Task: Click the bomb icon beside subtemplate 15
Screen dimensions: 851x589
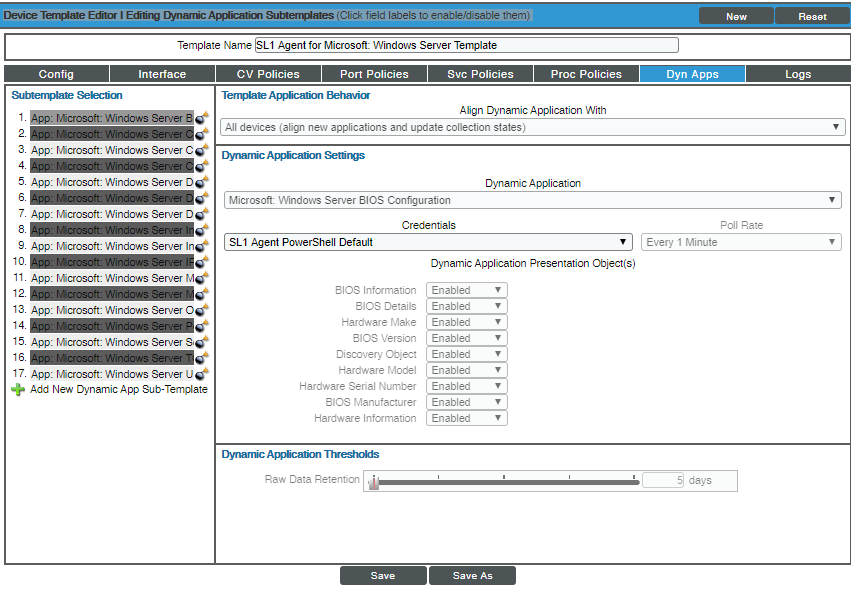Action: pos(201,342)
